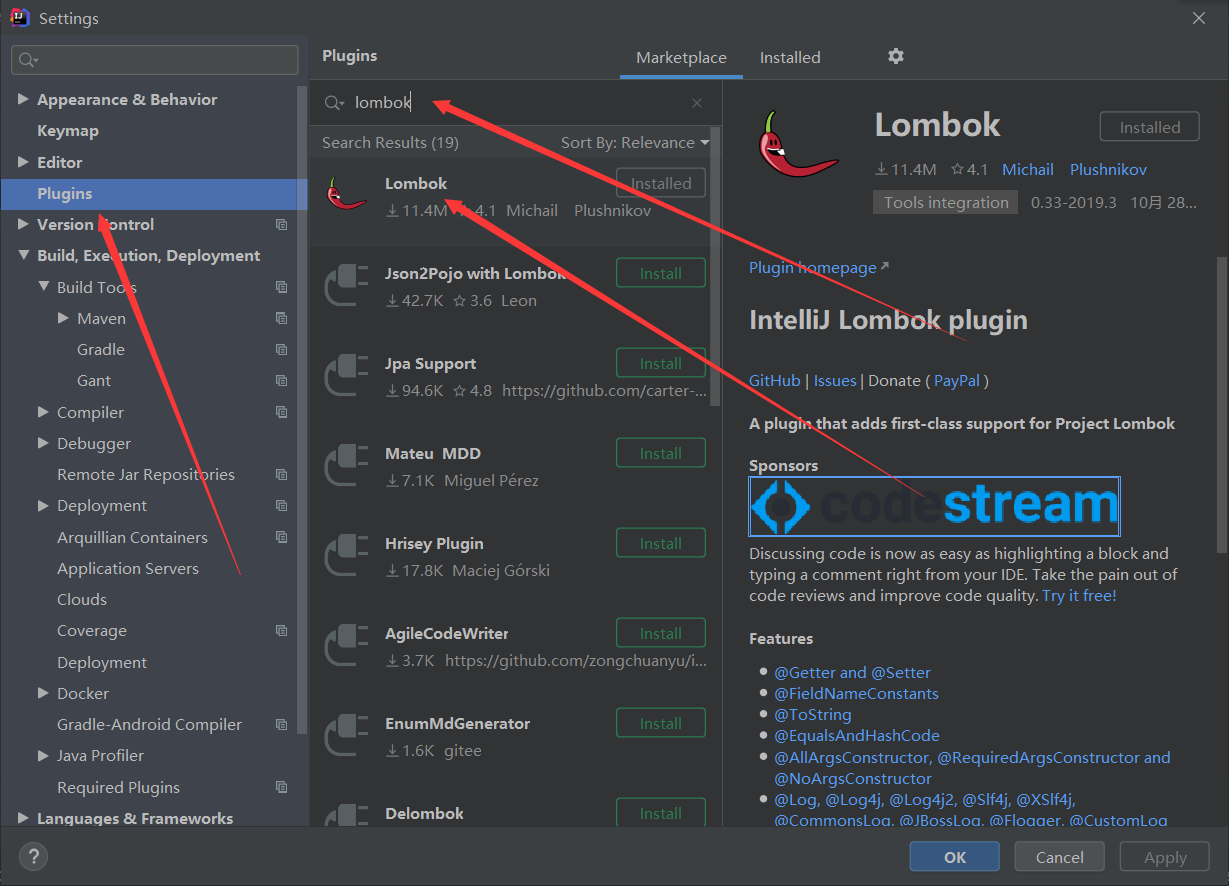Open Application Servers settings
Screen dimensions: 1229x886
128,569
